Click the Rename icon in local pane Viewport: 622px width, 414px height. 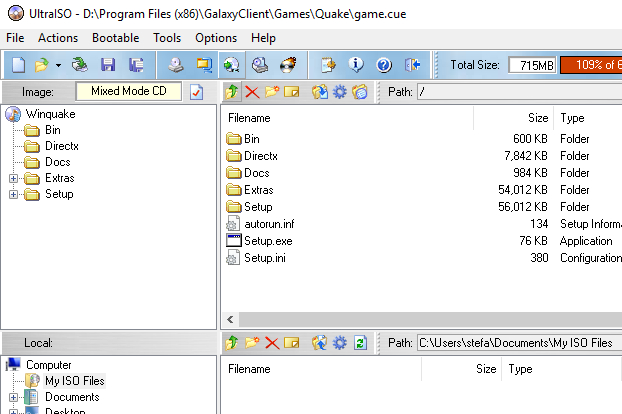pos(292,343)
